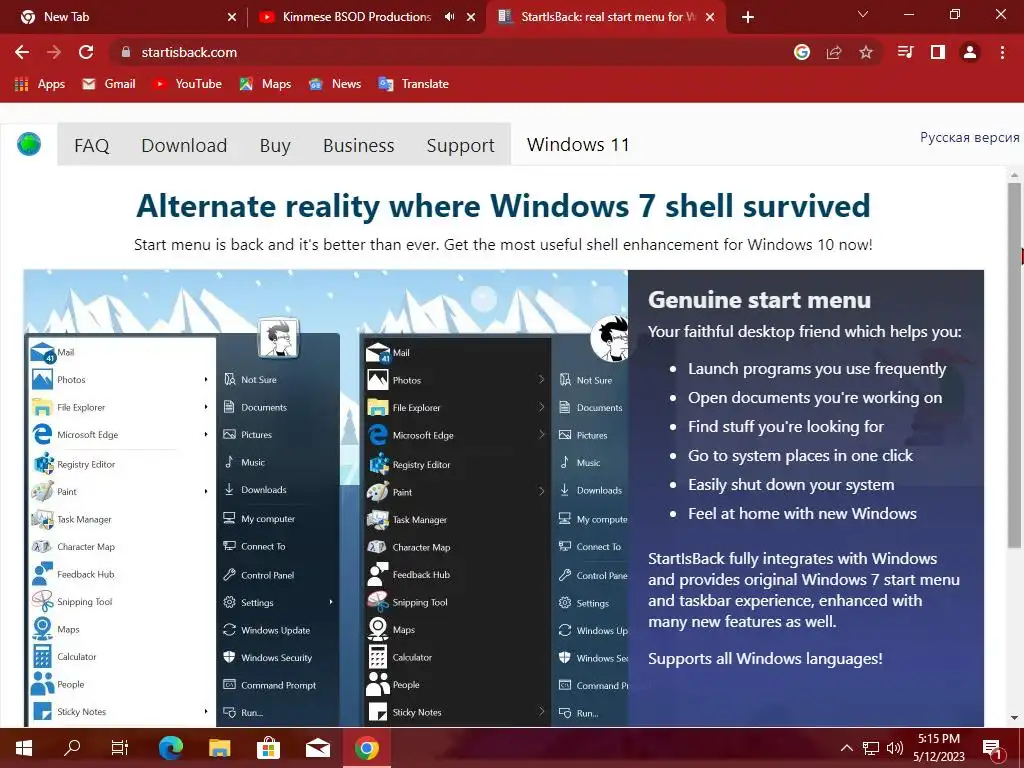The image size is (1024, 768).
Task: Open the taskbar search icon
Action: click(72, 748)
